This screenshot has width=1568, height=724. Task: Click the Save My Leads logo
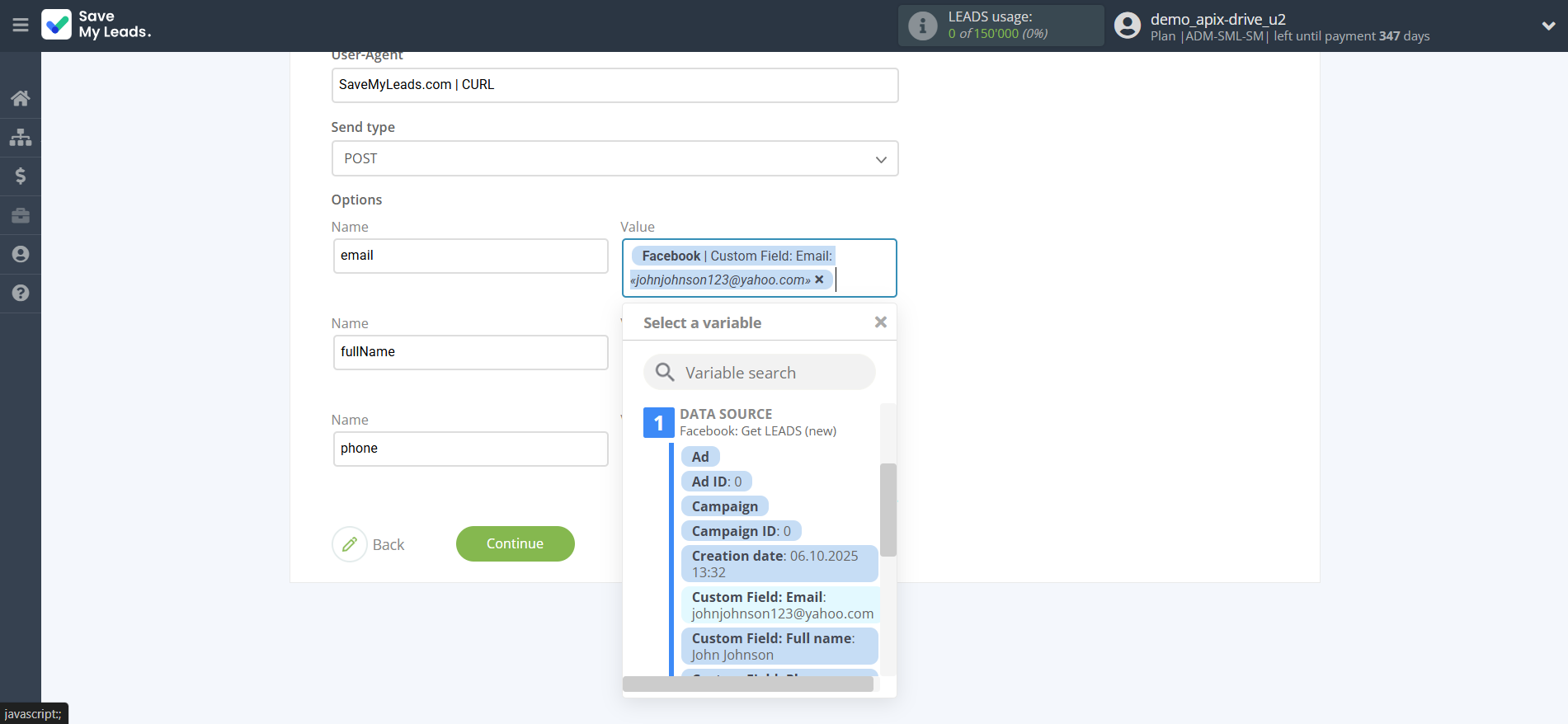[x=97, y=25]
